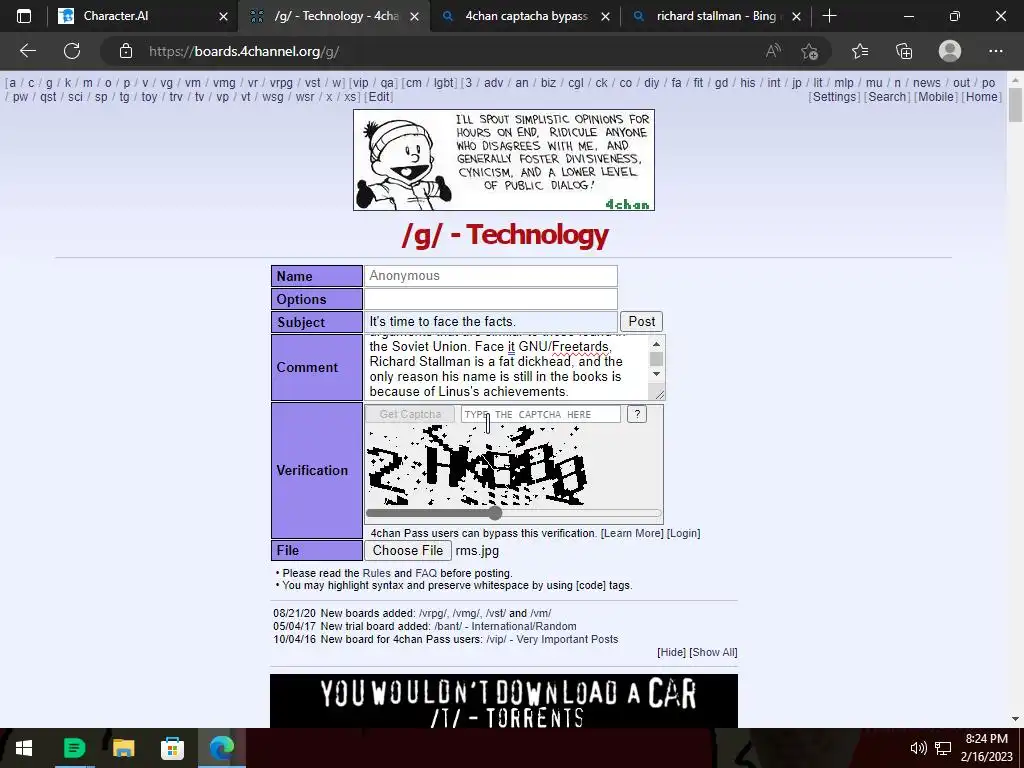
Task: Open the Rules link
Action: click(376, 573)
